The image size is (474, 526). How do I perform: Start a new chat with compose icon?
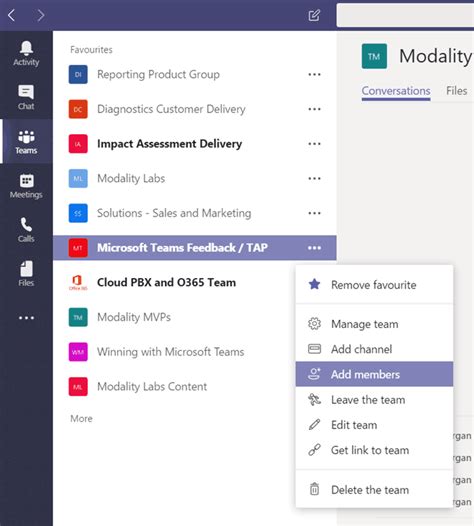click(314, 15)
